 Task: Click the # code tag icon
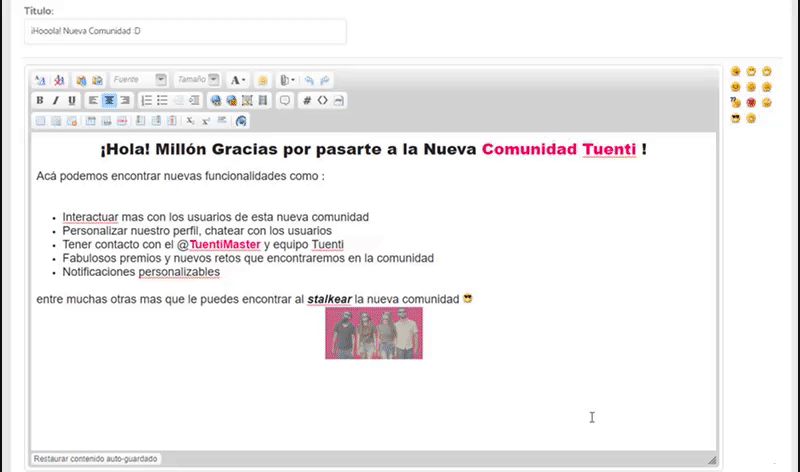click(x=307, y=101)
